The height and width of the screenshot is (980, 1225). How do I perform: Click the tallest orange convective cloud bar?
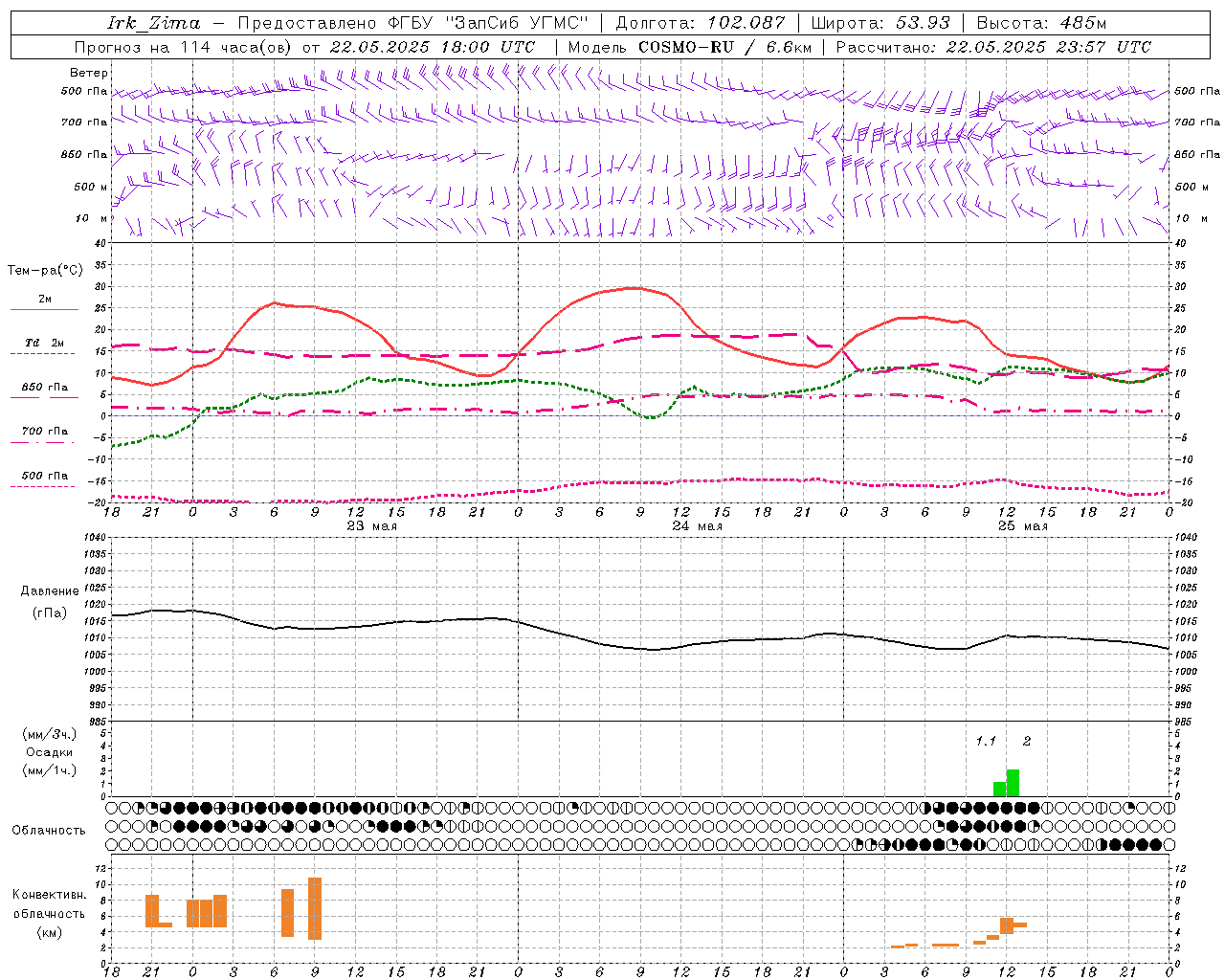315,908
